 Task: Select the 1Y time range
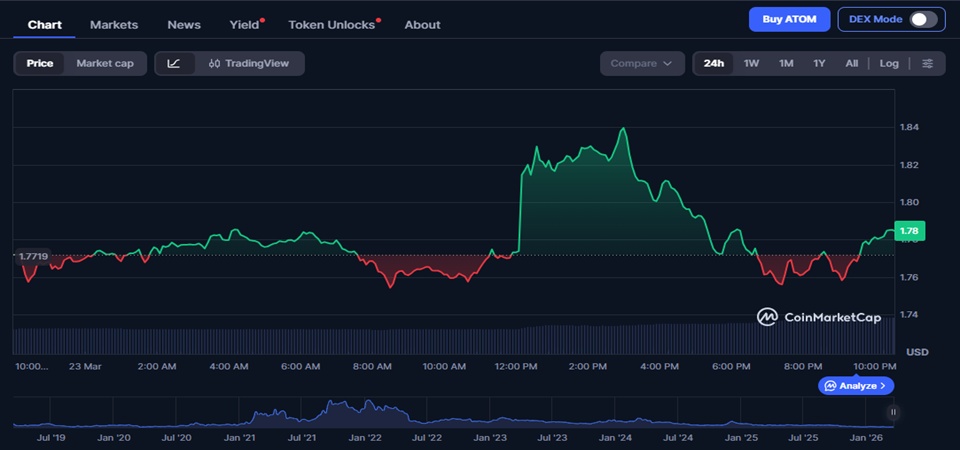[x=819, y=64]
